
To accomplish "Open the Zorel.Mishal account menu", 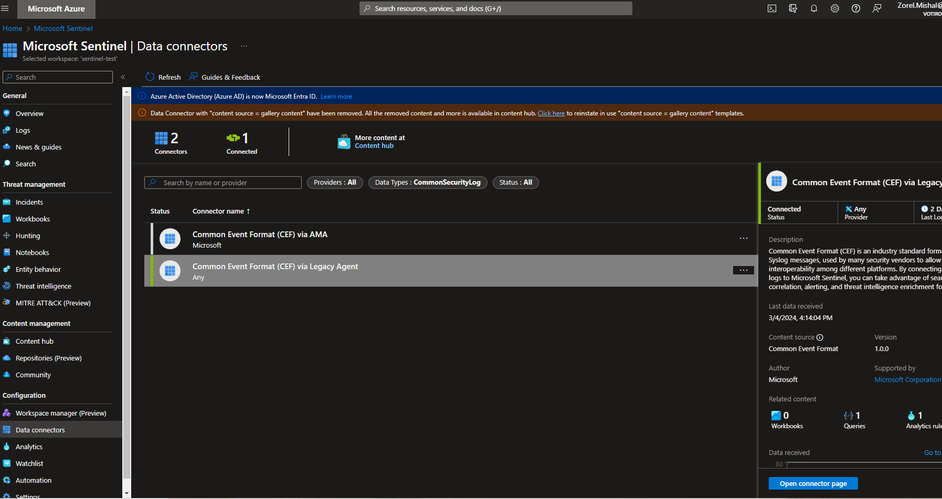I will [x=917, y=8].
